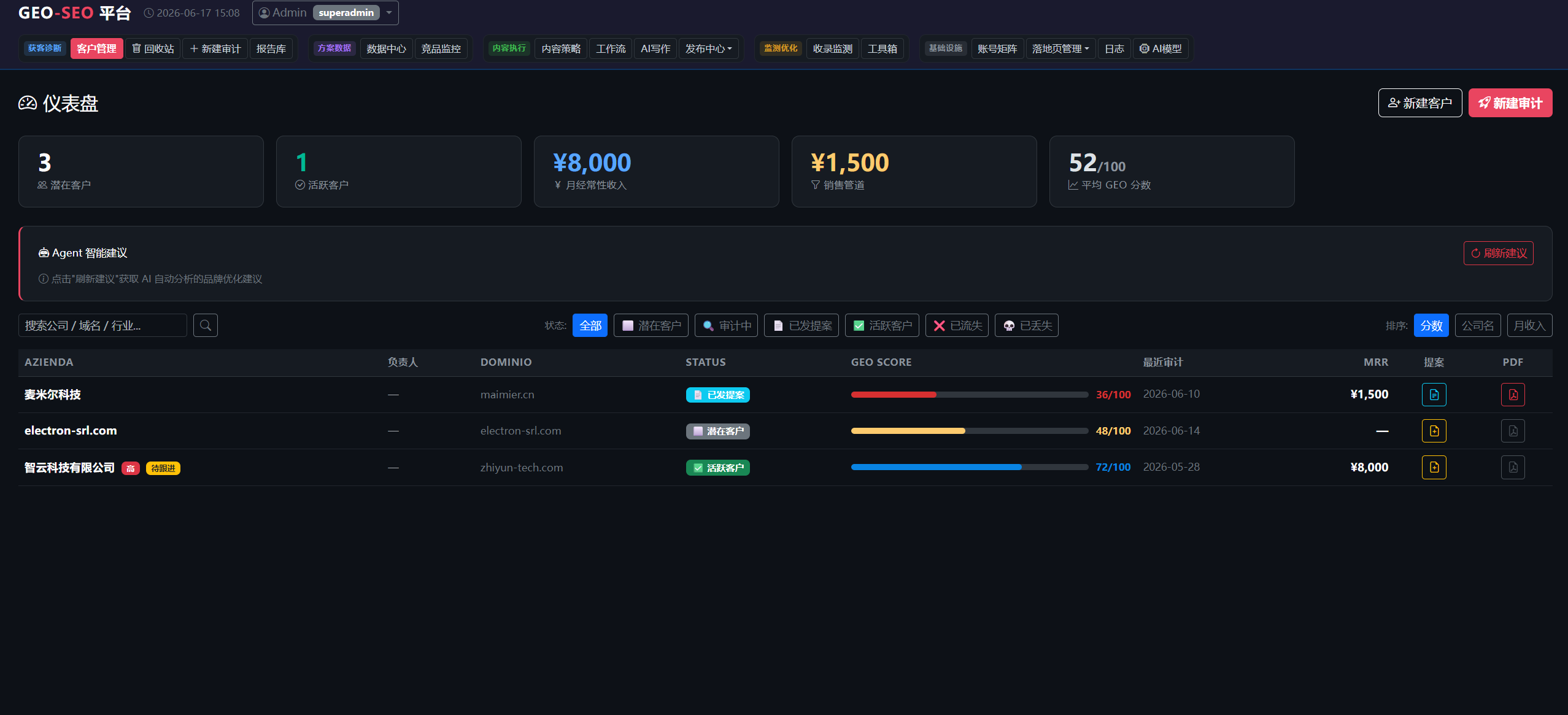This screenshot has width=1568, height=715.
Task: Click the dashboard gauge icon beside 仪表盘
Action: 28,103
